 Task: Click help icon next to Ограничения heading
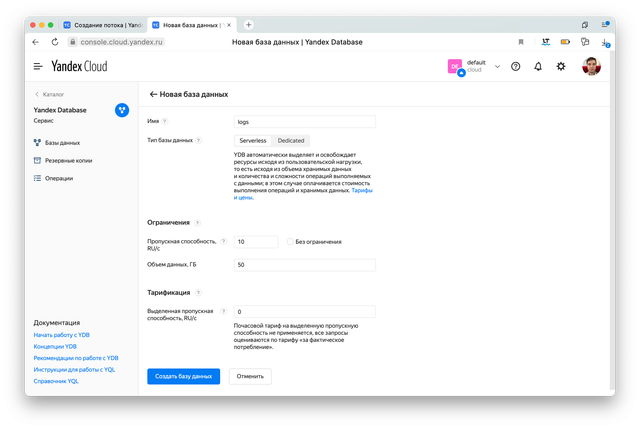pos(196,223)
